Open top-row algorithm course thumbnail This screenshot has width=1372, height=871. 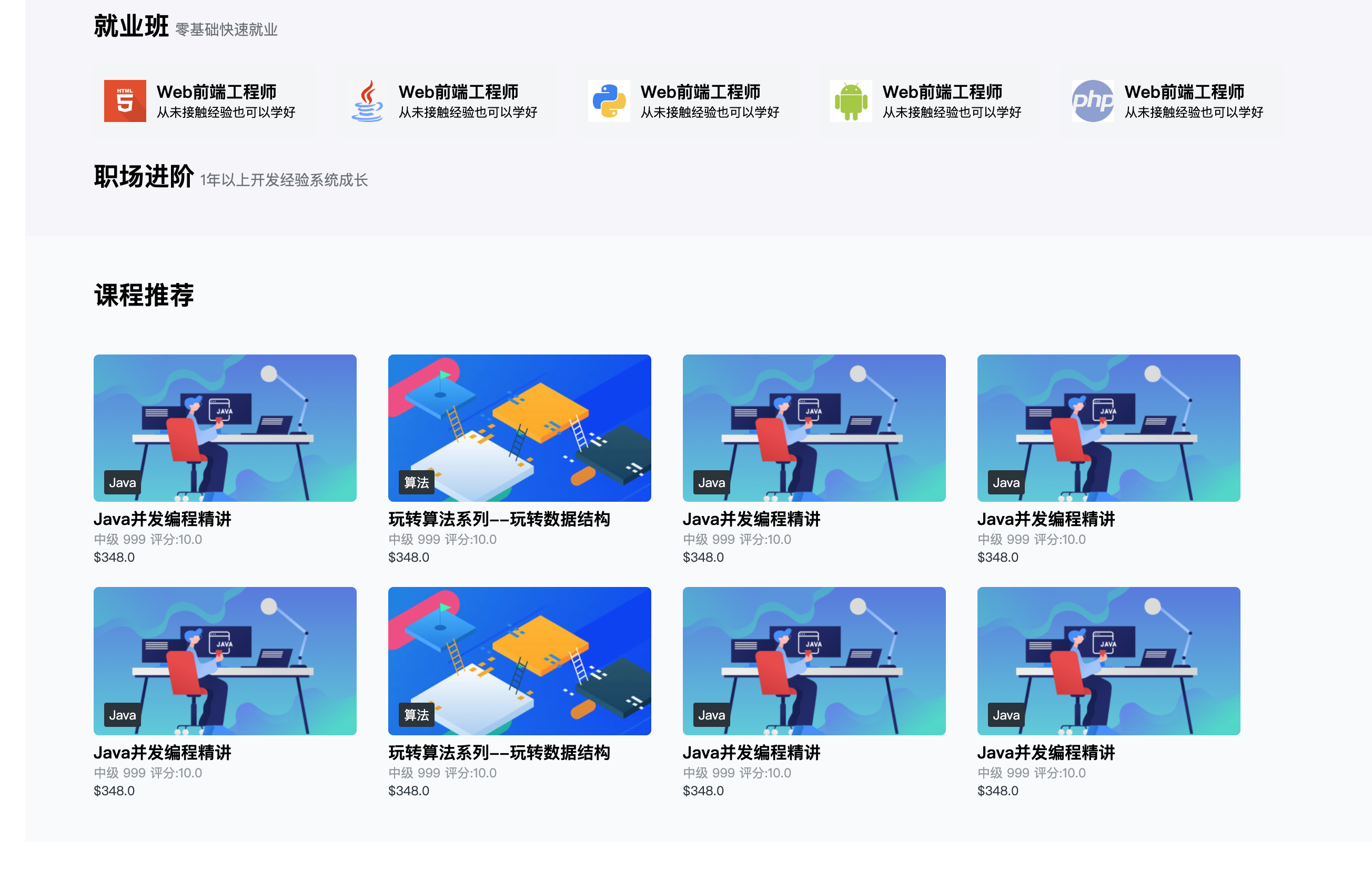click(519, 428)
